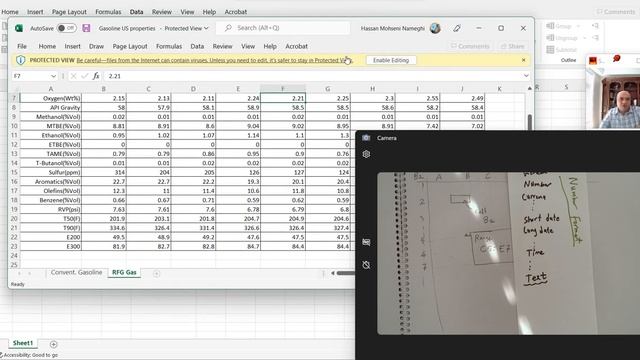The width and height of the screenshot is (640, 360).
Task: Select Acrobat tab in front window
Action: click(296, 47)
